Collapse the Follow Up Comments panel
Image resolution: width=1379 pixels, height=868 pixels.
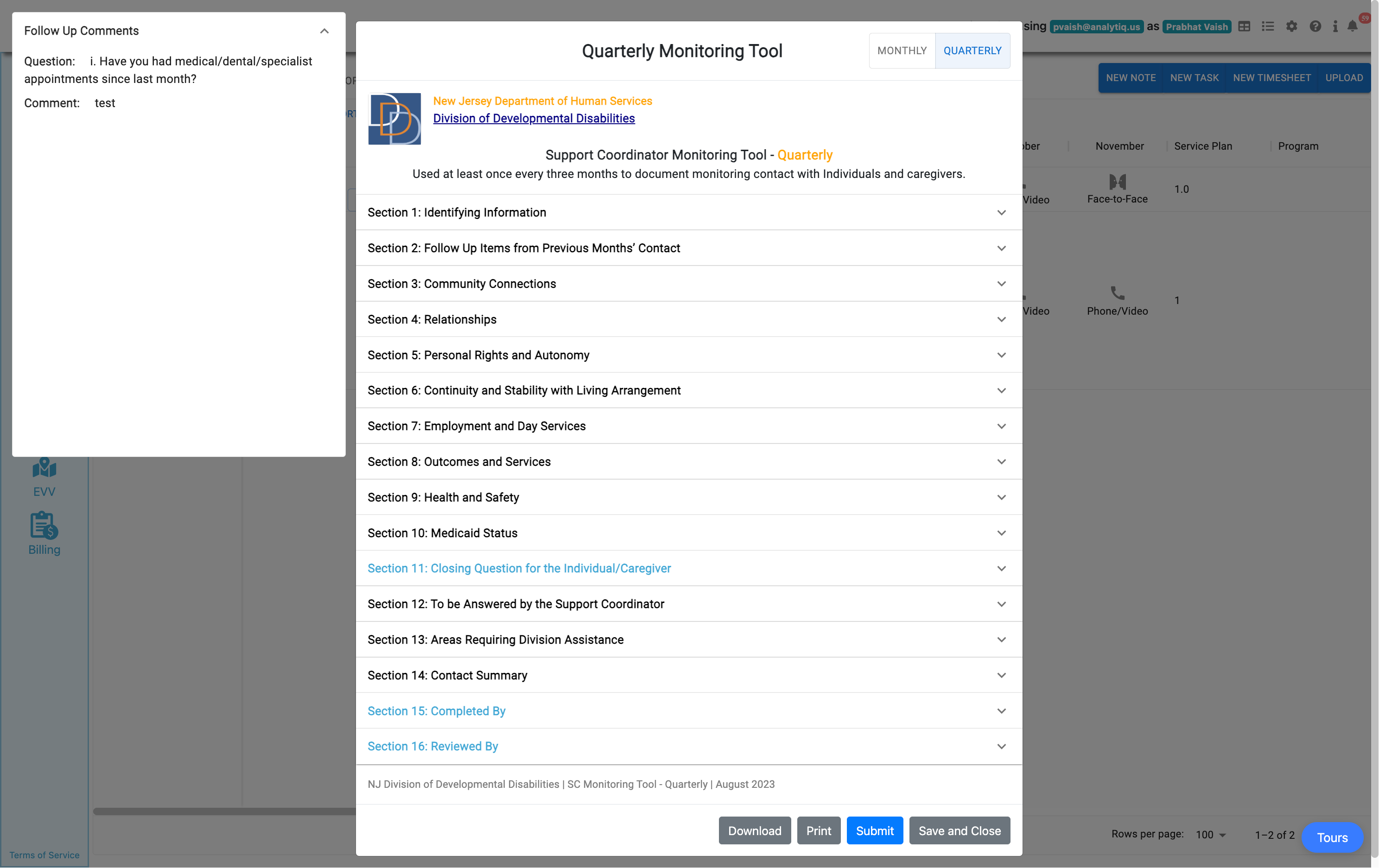coord(324,31)
